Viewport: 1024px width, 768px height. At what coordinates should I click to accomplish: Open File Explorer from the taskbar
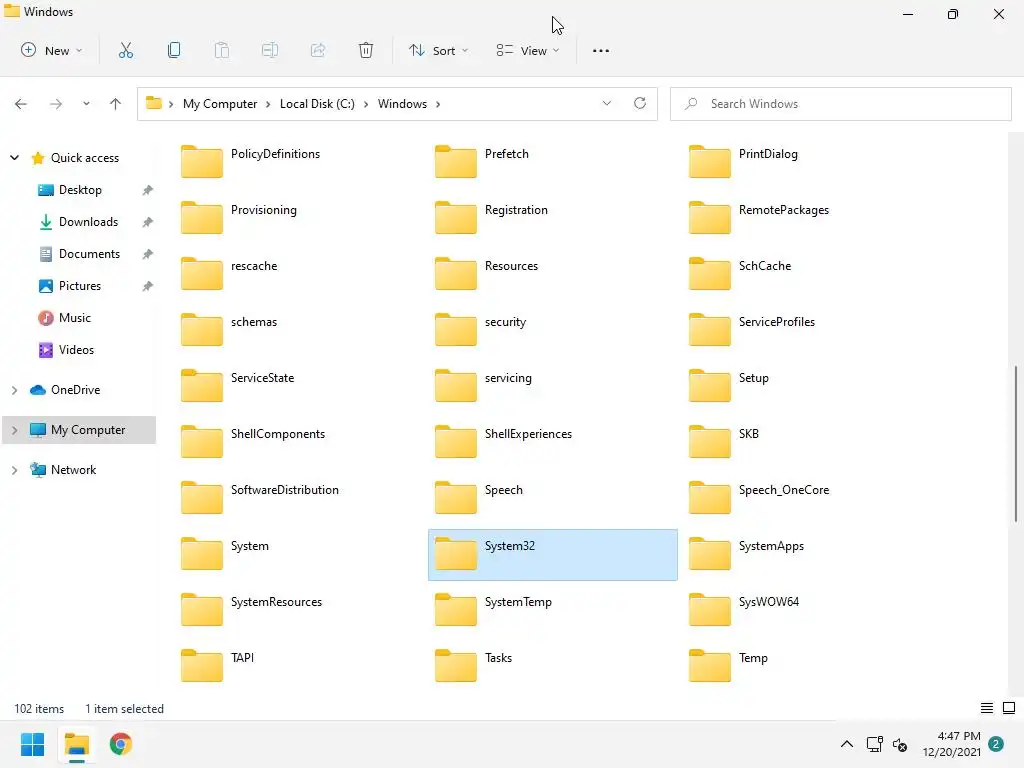77,744
